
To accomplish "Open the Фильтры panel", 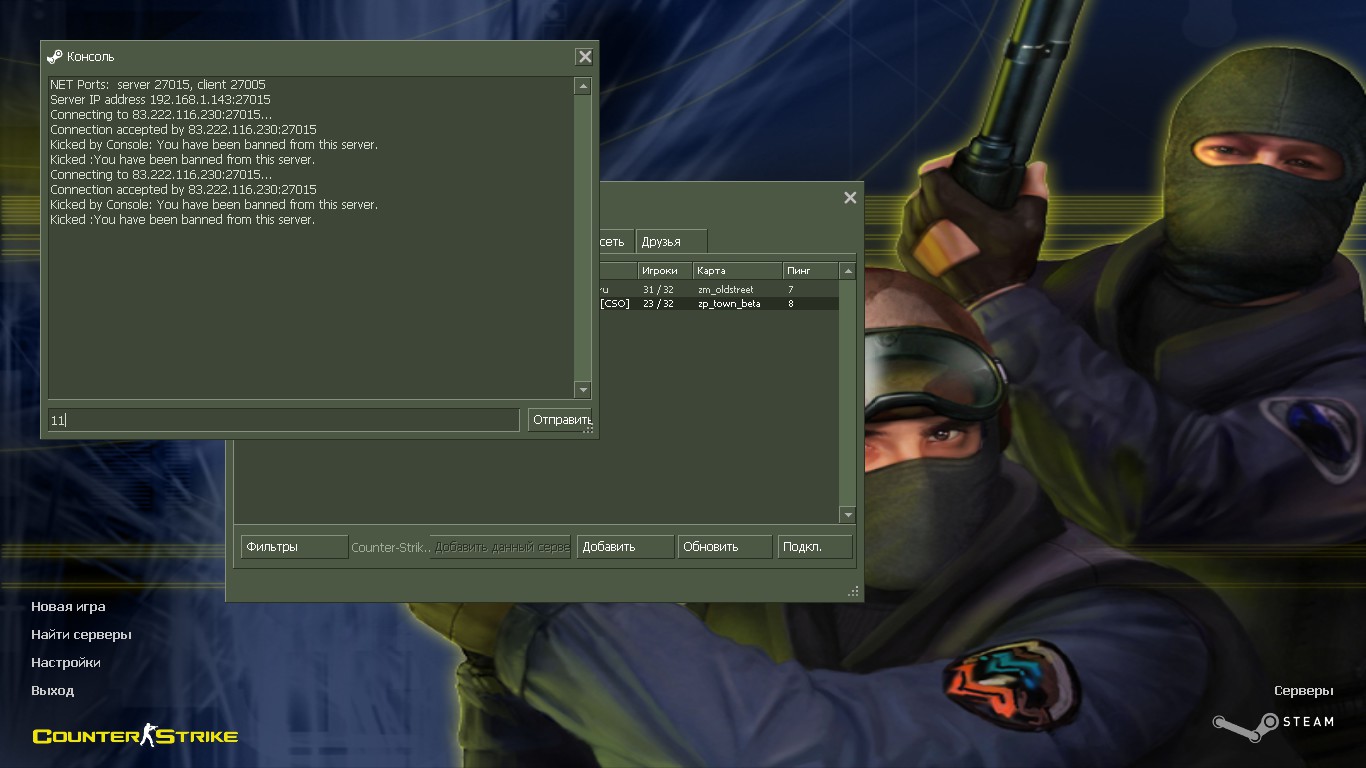I will (x=294, y=547).
